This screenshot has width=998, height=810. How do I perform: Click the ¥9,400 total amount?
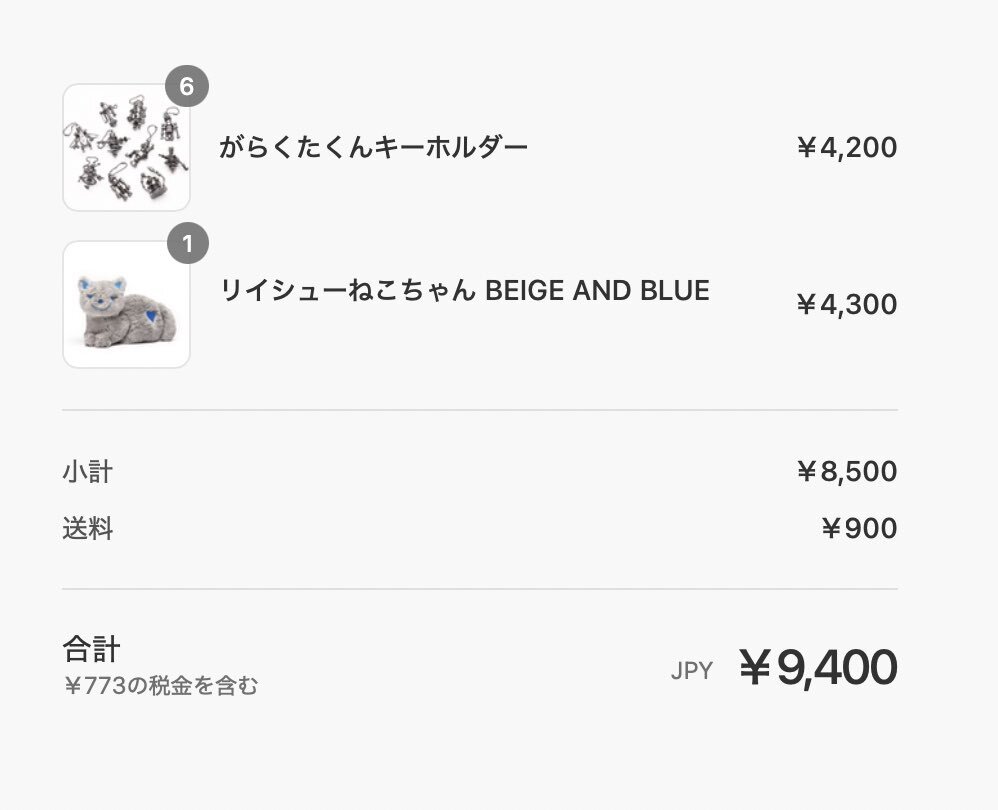(x=819, y=667)
